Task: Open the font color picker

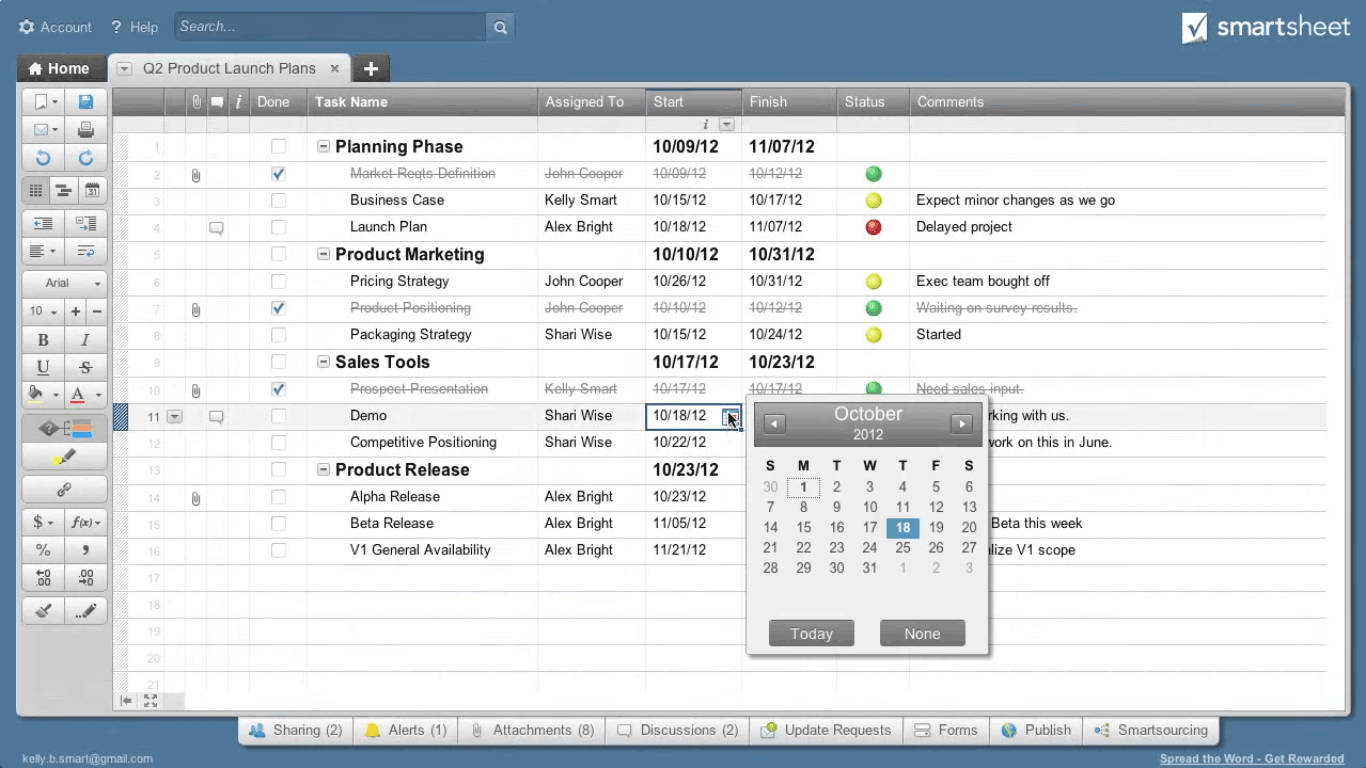Action: (x=79, y=394)
